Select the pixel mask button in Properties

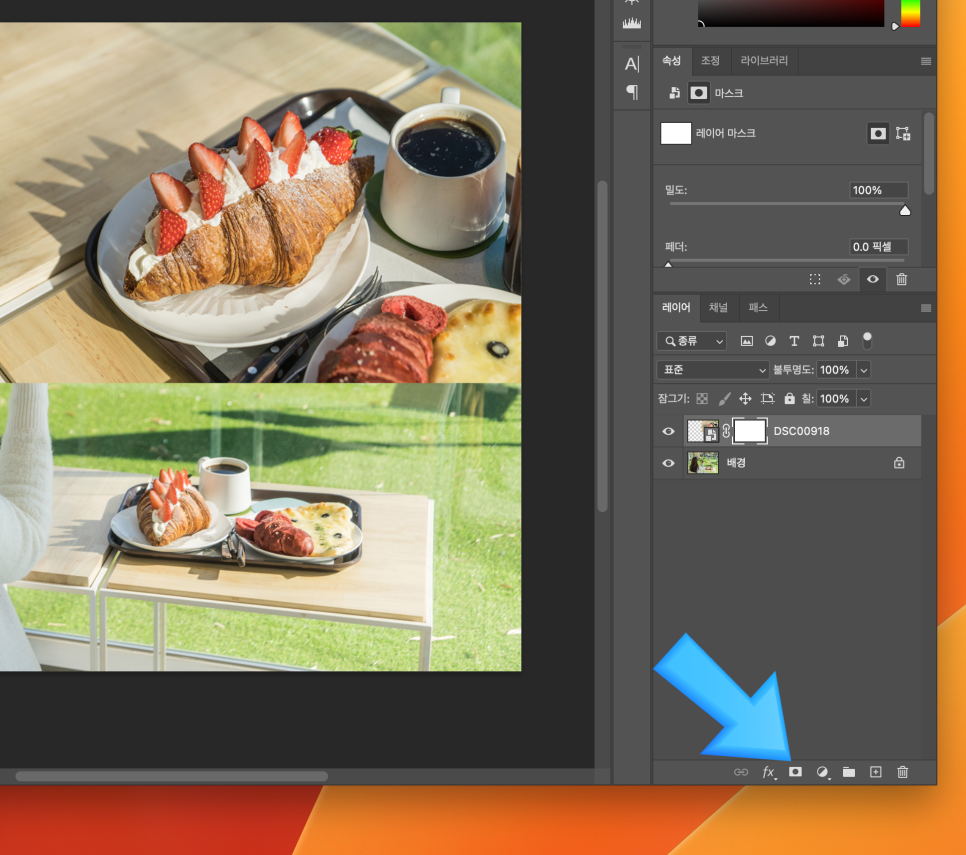(x=878, y=133)
